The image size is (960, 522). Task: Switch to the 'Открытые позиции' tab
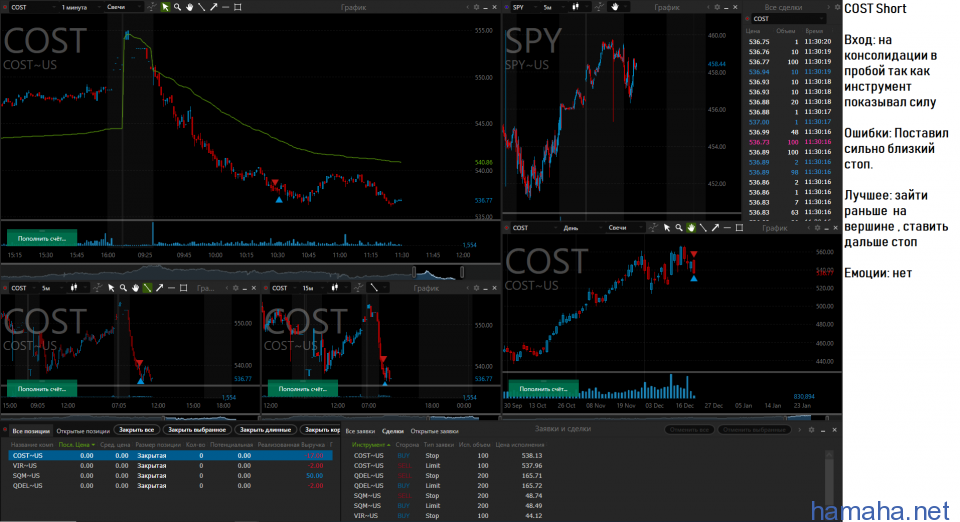point(83,431)
